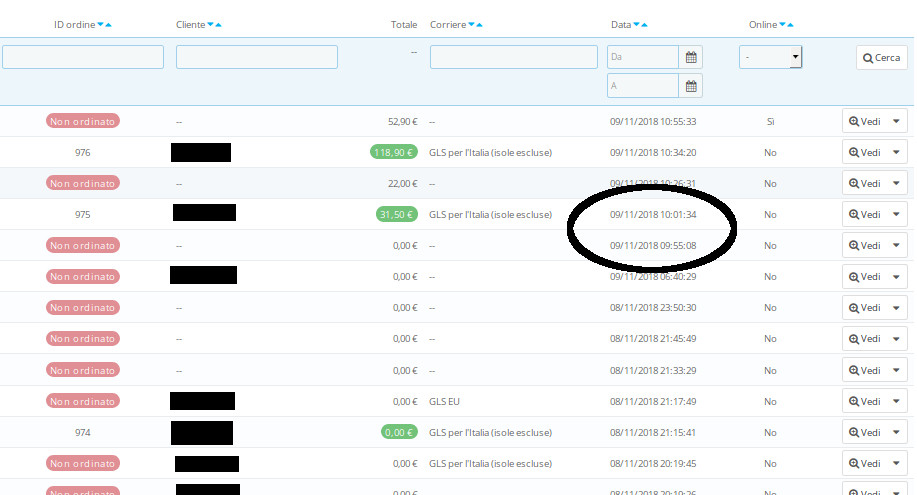The height and width of the screenshot is (495, 917).
Task: Click Non ordinato badge for 52,90 € cart
Action: click(82, 121)
